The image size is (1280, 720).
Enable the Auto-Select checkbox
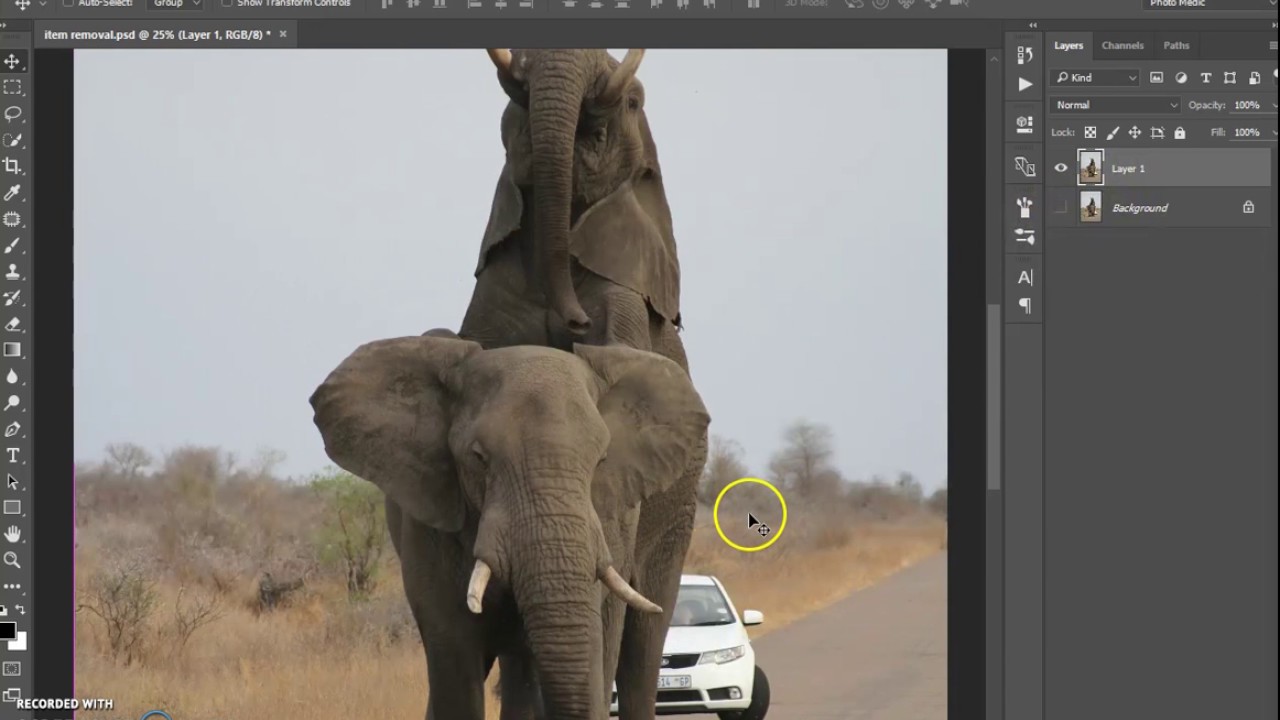tap(68, 3)
